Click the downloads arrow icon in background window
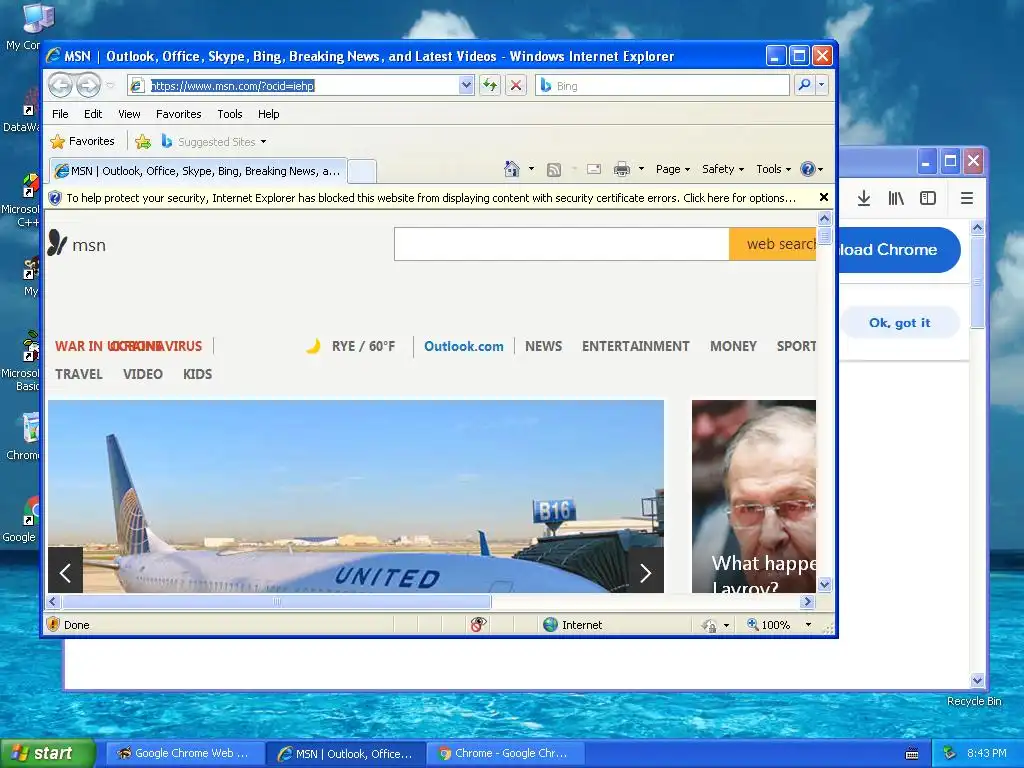Image resolution: width=1024 pixels, height=768 pixels. click(863, 198)
